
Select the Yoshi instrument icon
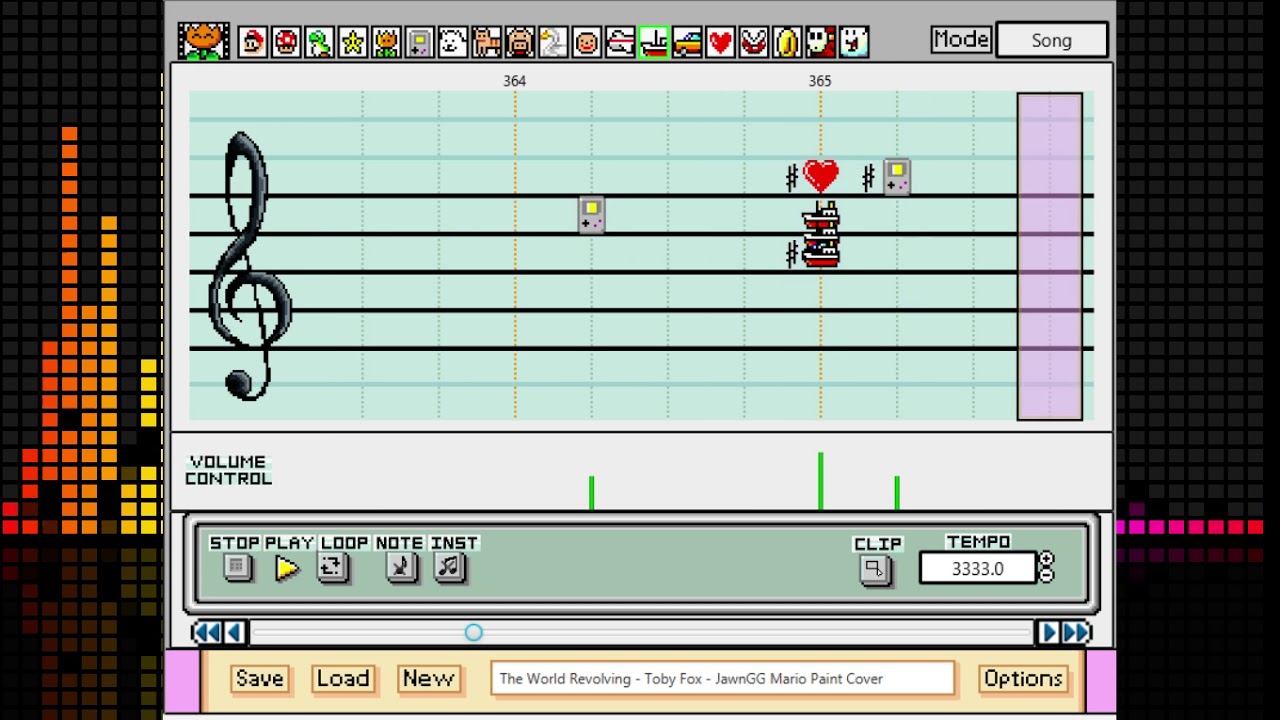coord(319,42)
